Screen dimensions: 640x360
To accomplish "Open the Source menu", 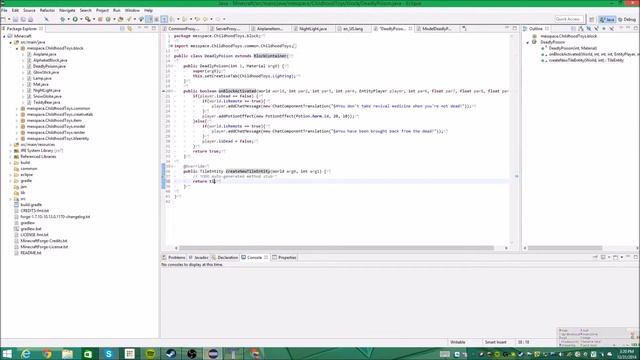I will 29,10.
